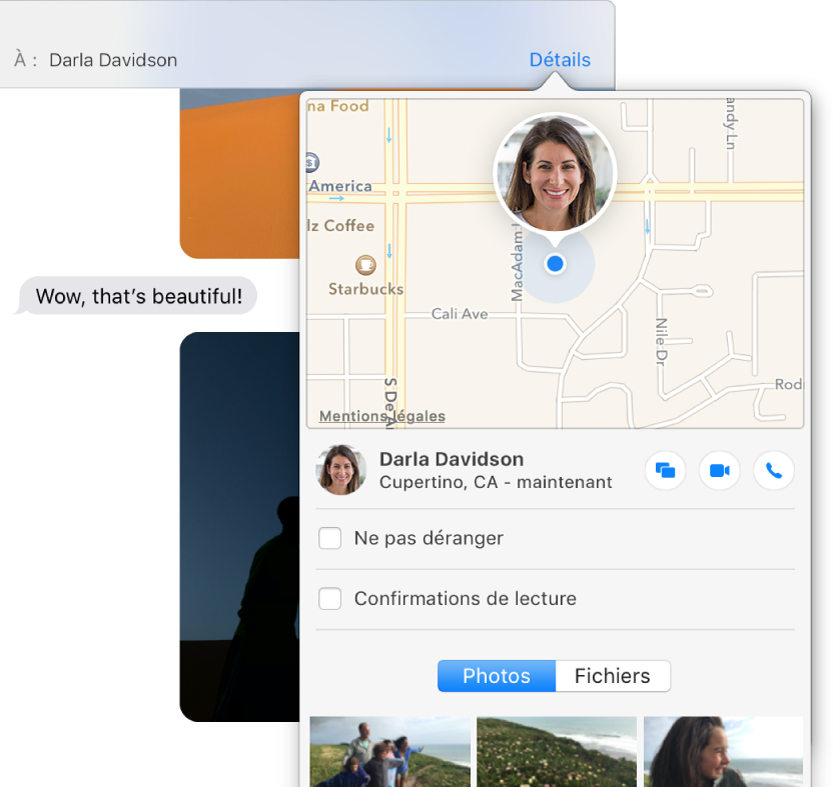
Task: Open the Mentions légales link
Action: coord(382,416)
